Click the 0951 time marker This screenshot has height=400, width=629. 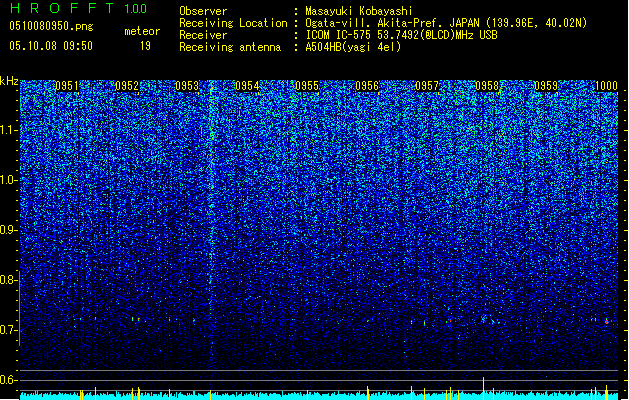67,86
